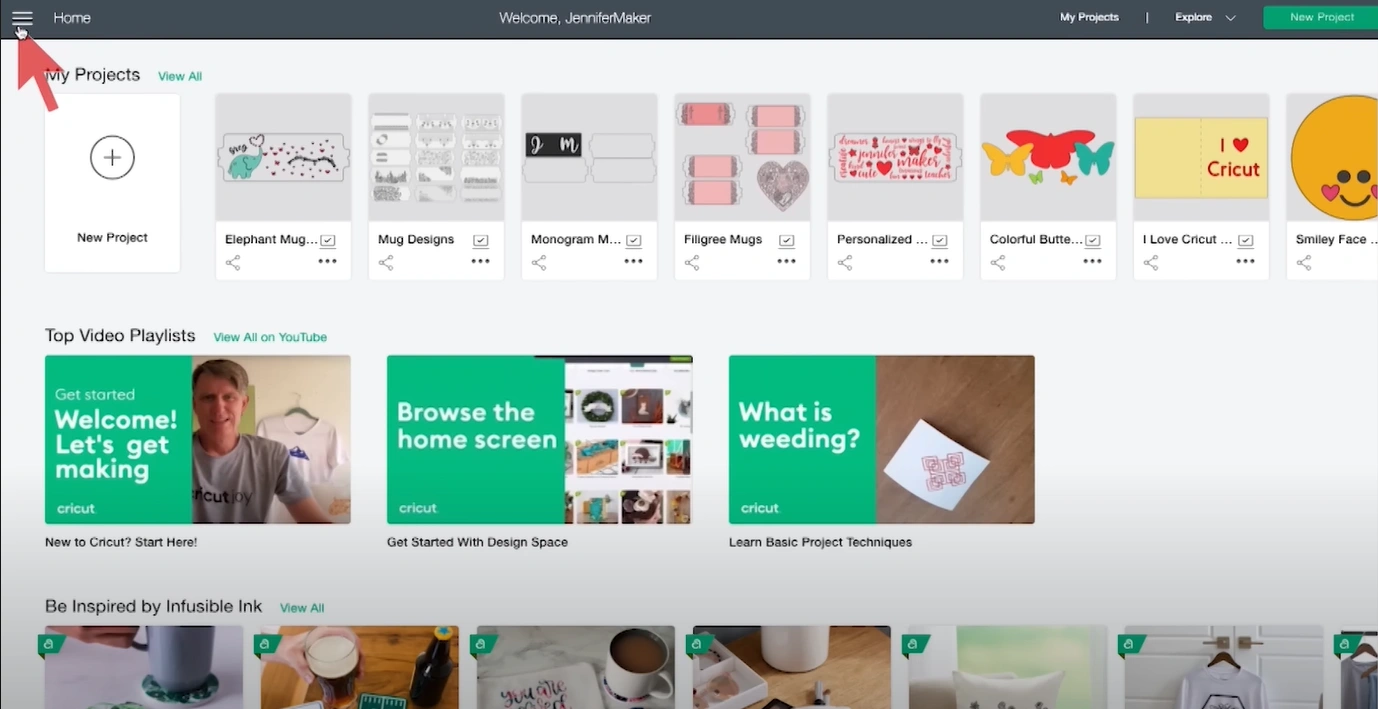Viewport: 1378px width, 709px height.
Task: Play the What is weeding video
Action: pyautogui.click(x=882, y=440)
